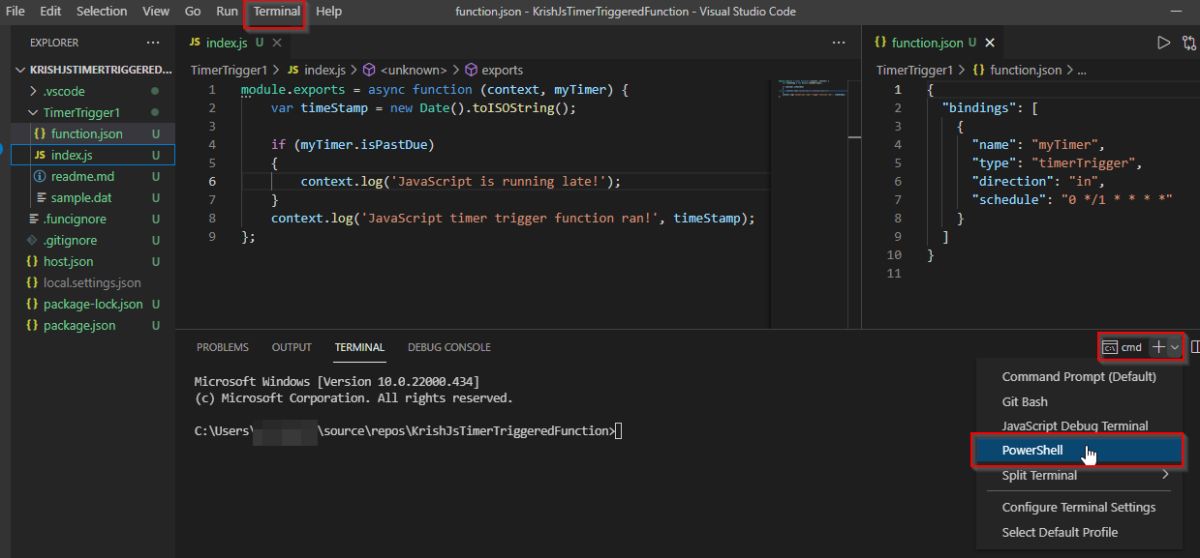This screenshot has height=558, width=1200.
Task: Click line 6 context.log statement
Action: [461, 181]
